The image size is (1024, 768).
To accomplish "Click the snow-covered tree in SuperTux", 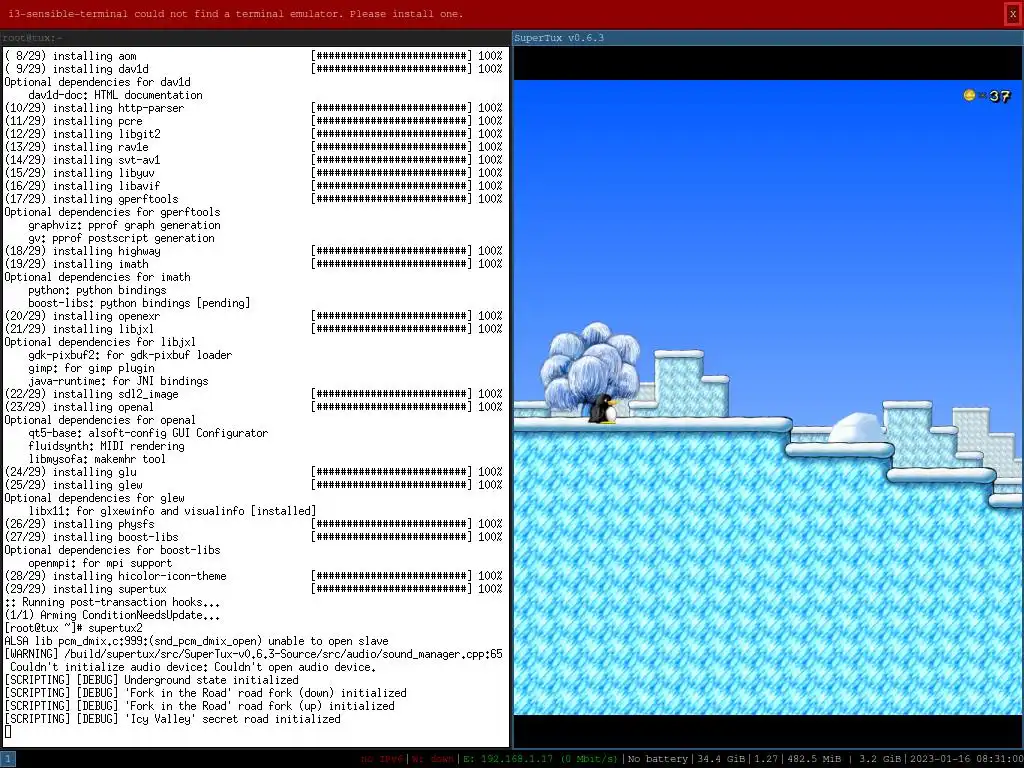I will [x=590, y=367].
